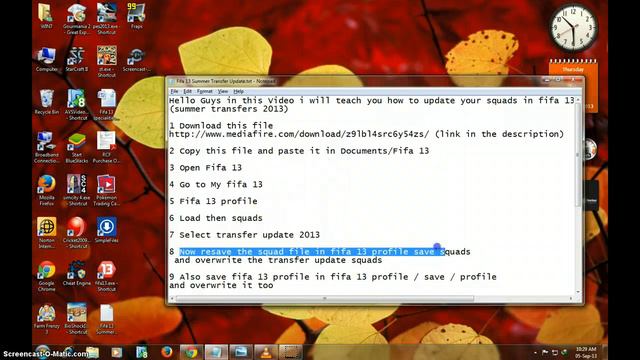The image size is (640, 360).
Task: Launch the StarCraft II shortcut
Action: click(x=76, y=59)
